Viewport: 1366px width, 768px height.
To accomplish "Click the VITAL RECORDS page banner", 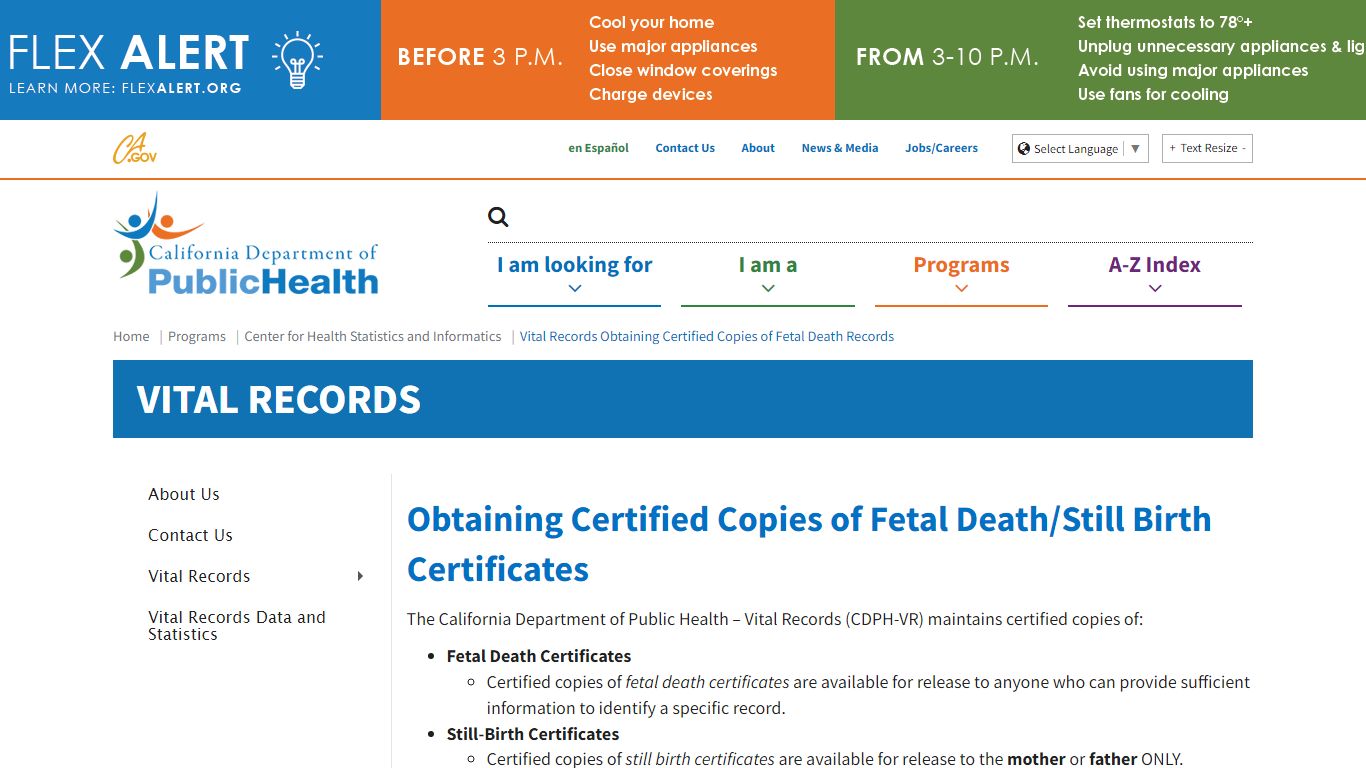I will [x=683, y=399].
